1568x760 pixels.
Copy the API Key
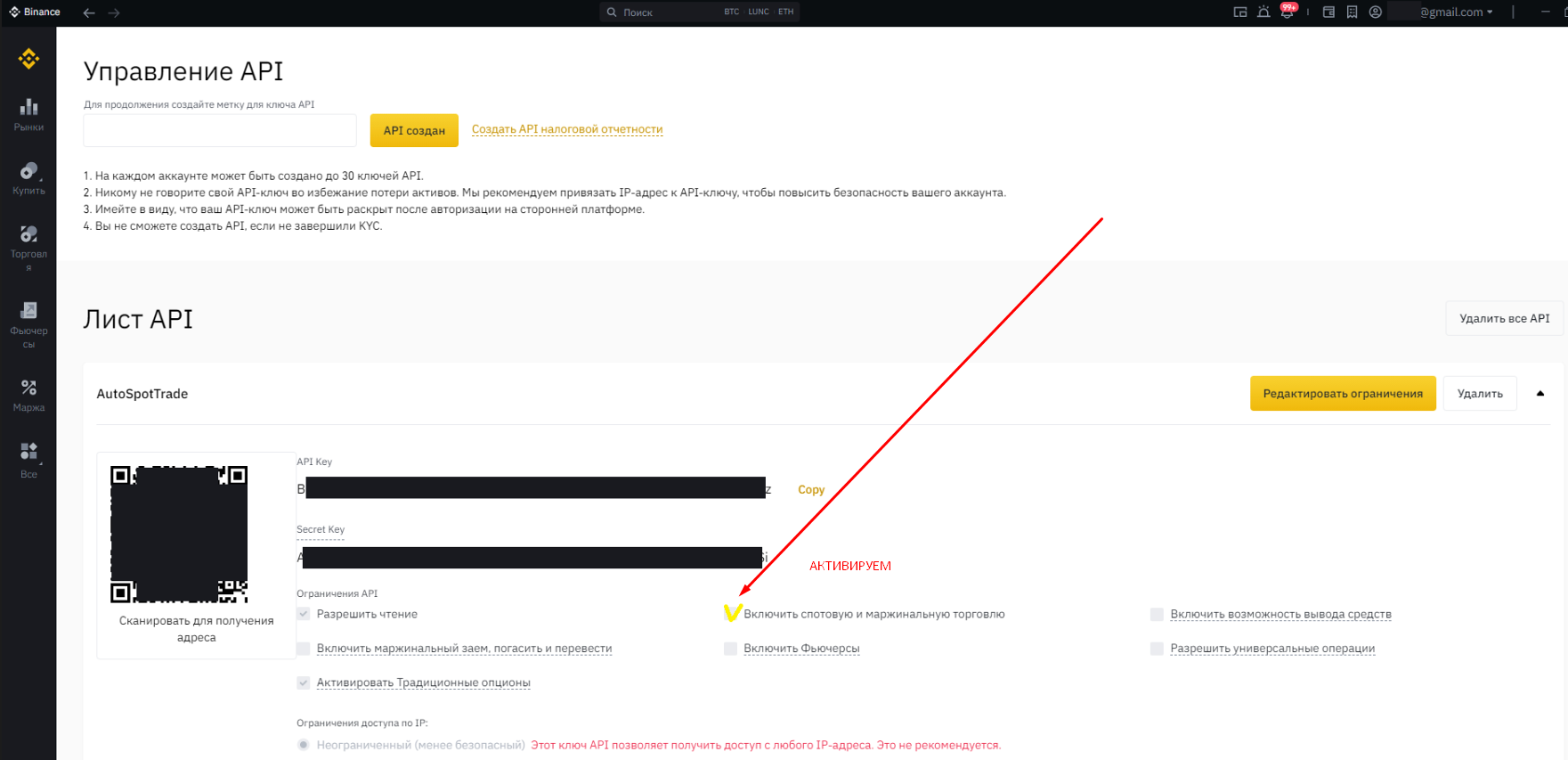[x=811, y=489]
